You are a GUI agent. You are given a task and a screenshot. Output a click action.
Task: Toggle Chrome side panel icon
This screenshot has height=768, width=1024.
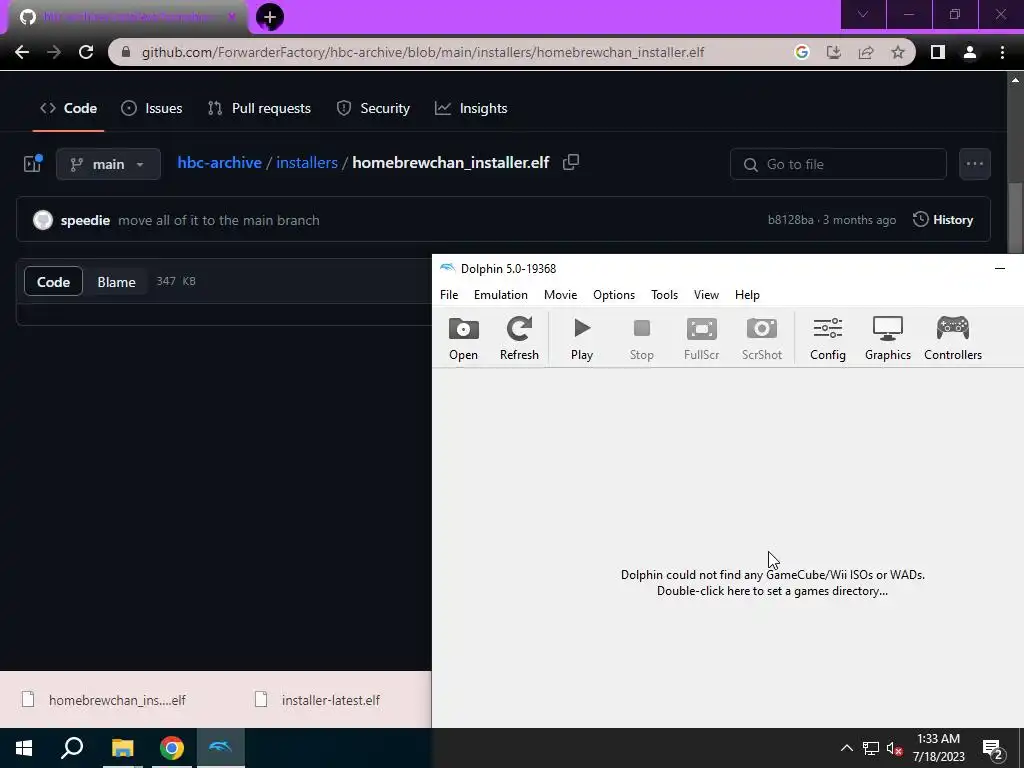[937, 52]
